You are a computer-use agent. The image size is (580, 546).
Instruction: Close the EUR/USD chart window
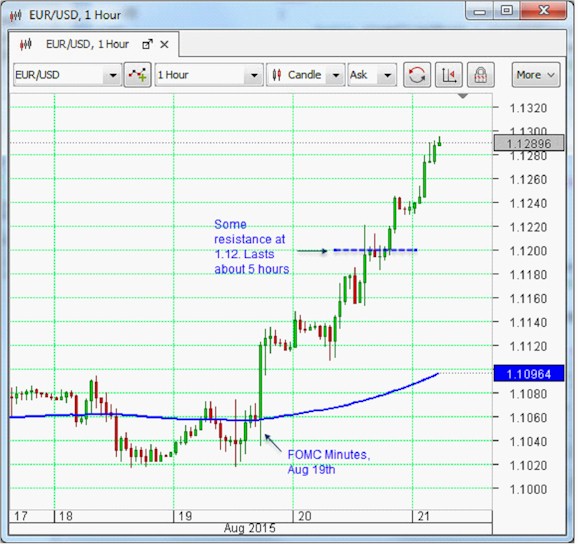543,11
